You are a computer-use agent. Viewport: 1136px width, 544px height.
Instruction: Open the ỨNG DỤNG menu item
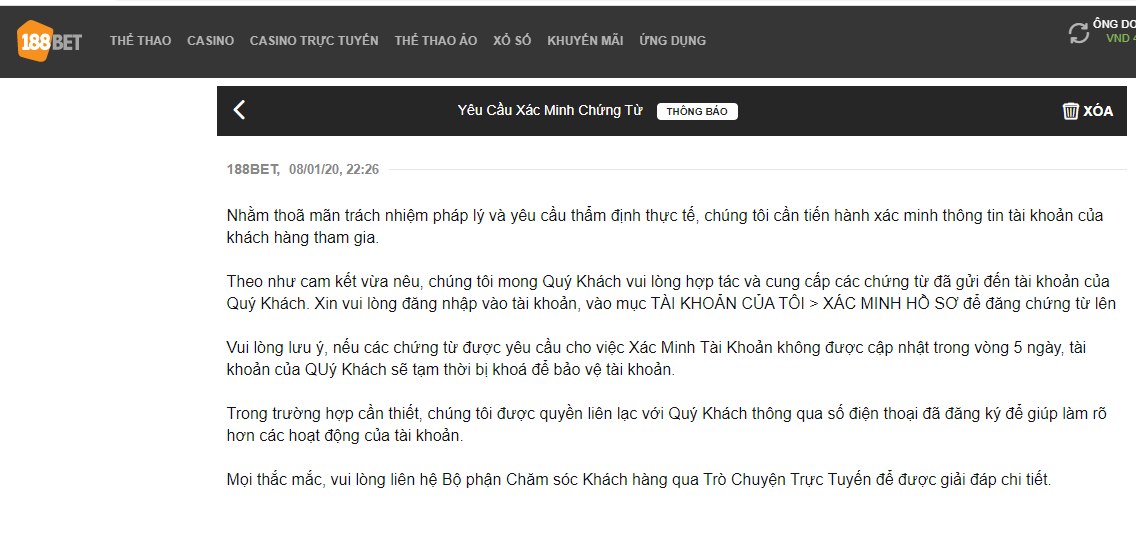672,41
